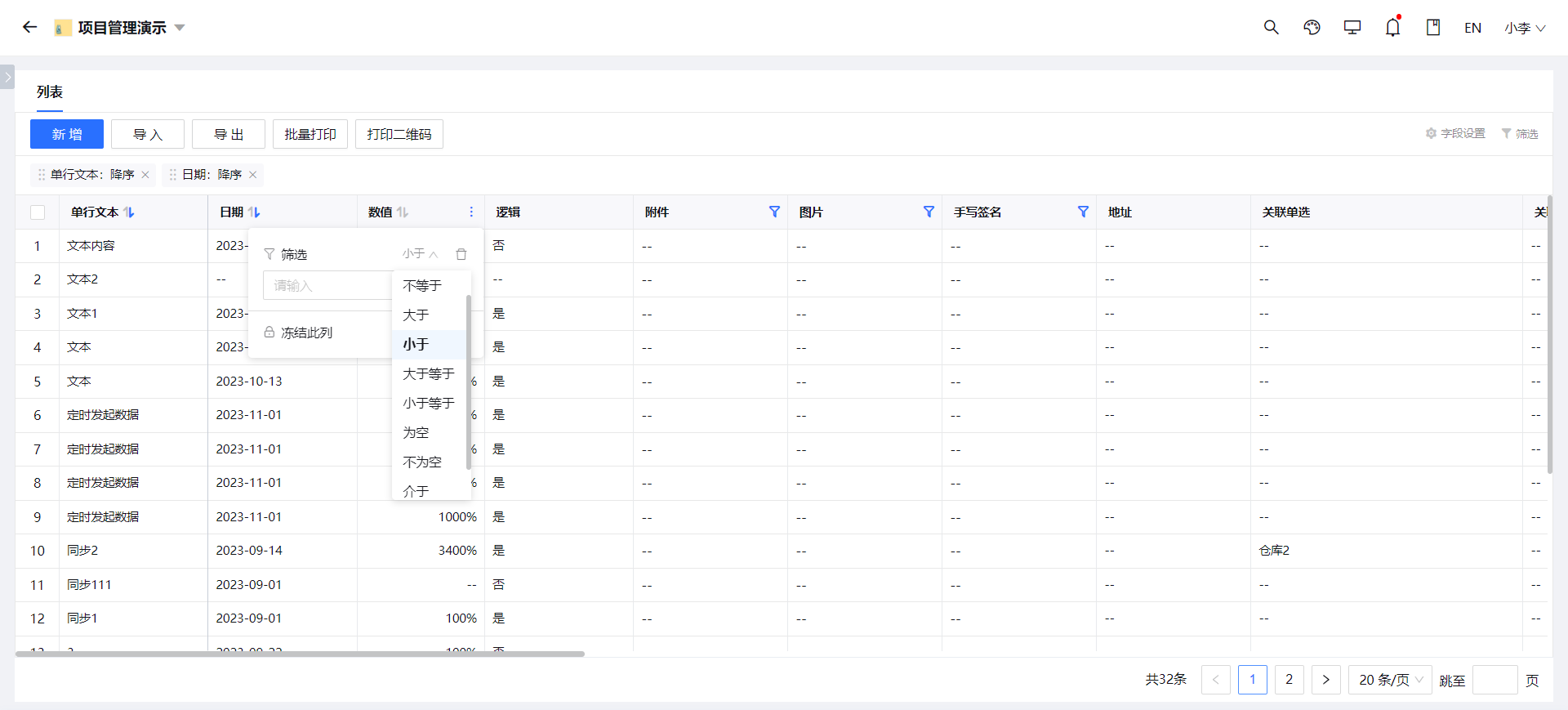Open the notifications bell
Screen dimensions: 1568x710
click(1392, 27)
